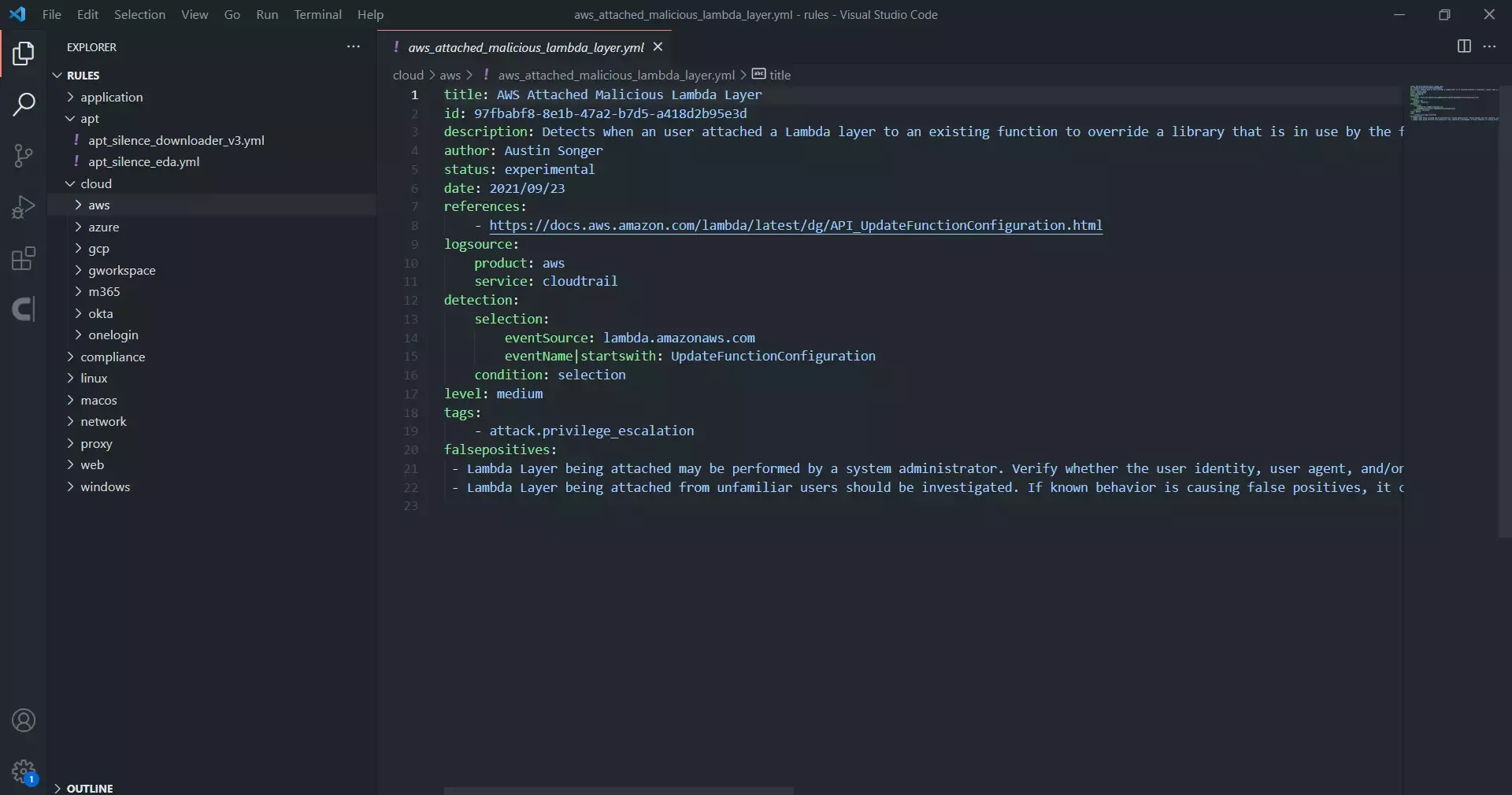Open the Manage gear icon
Viewport: 1512px width, 795px height.
[24, 771]
